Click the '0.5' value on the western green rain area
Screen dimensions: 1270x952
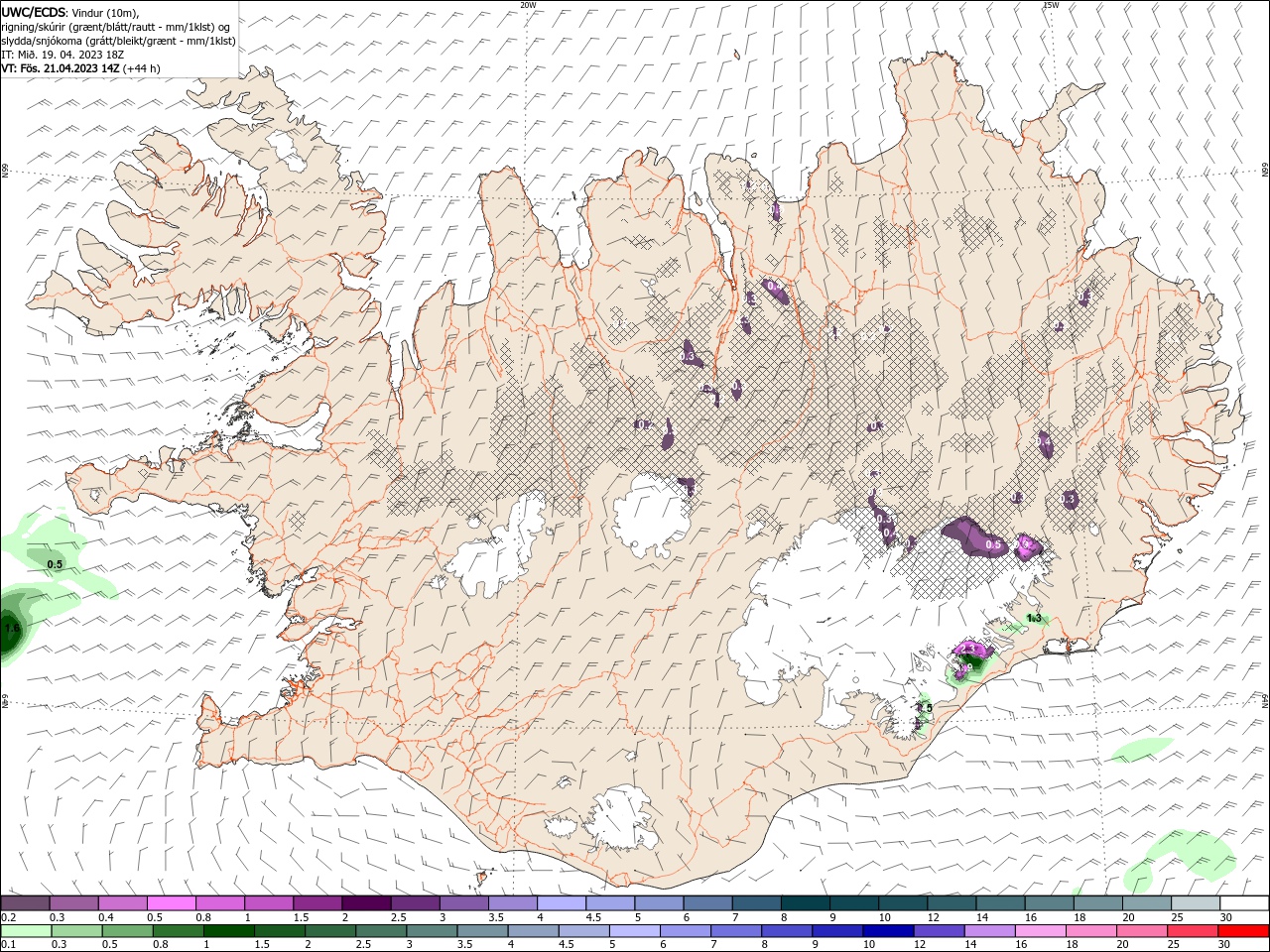pyautogui.click(x=55, y=564)
